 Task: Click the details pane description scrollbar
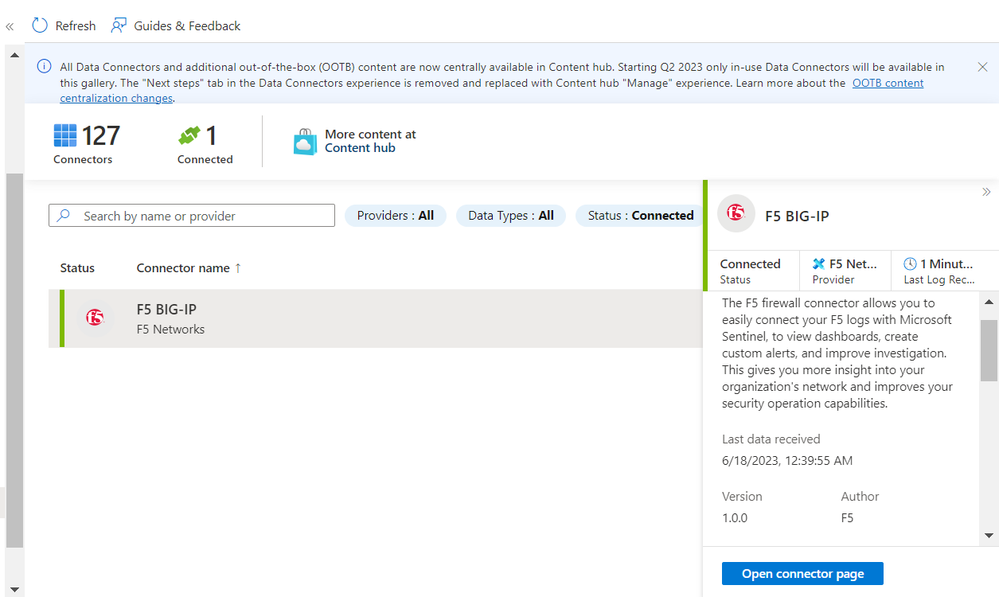click(x=989, y=350)
